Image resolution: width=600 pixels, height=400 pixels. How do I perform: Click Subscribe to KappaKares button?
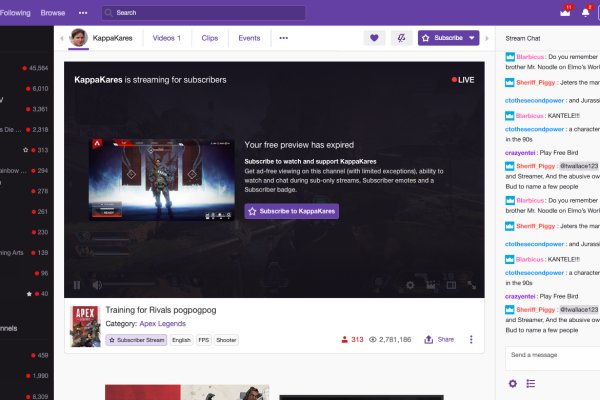[x=292, y=211]
